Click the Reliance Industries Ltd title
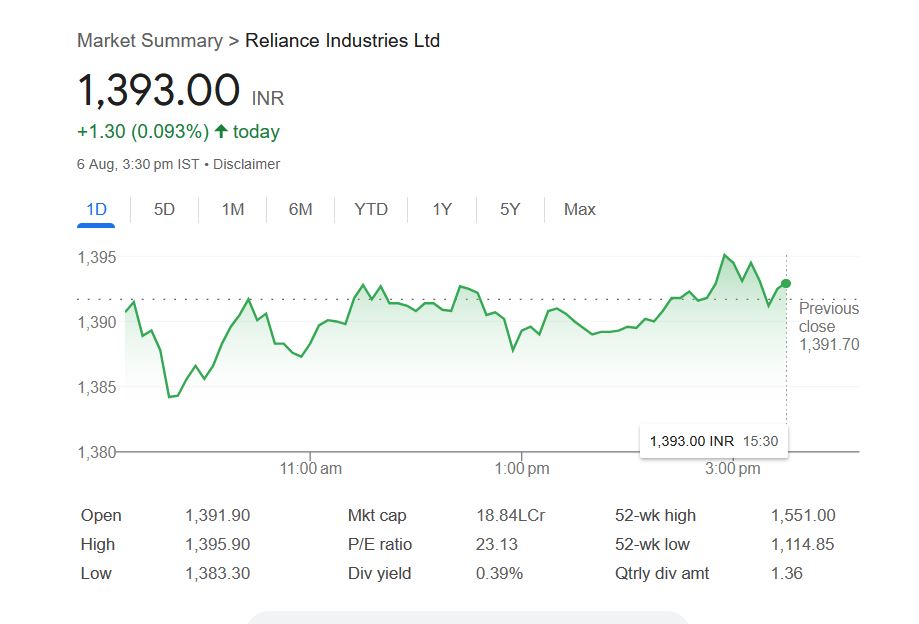Screen dimensions: 919x624 pos(342,41)
